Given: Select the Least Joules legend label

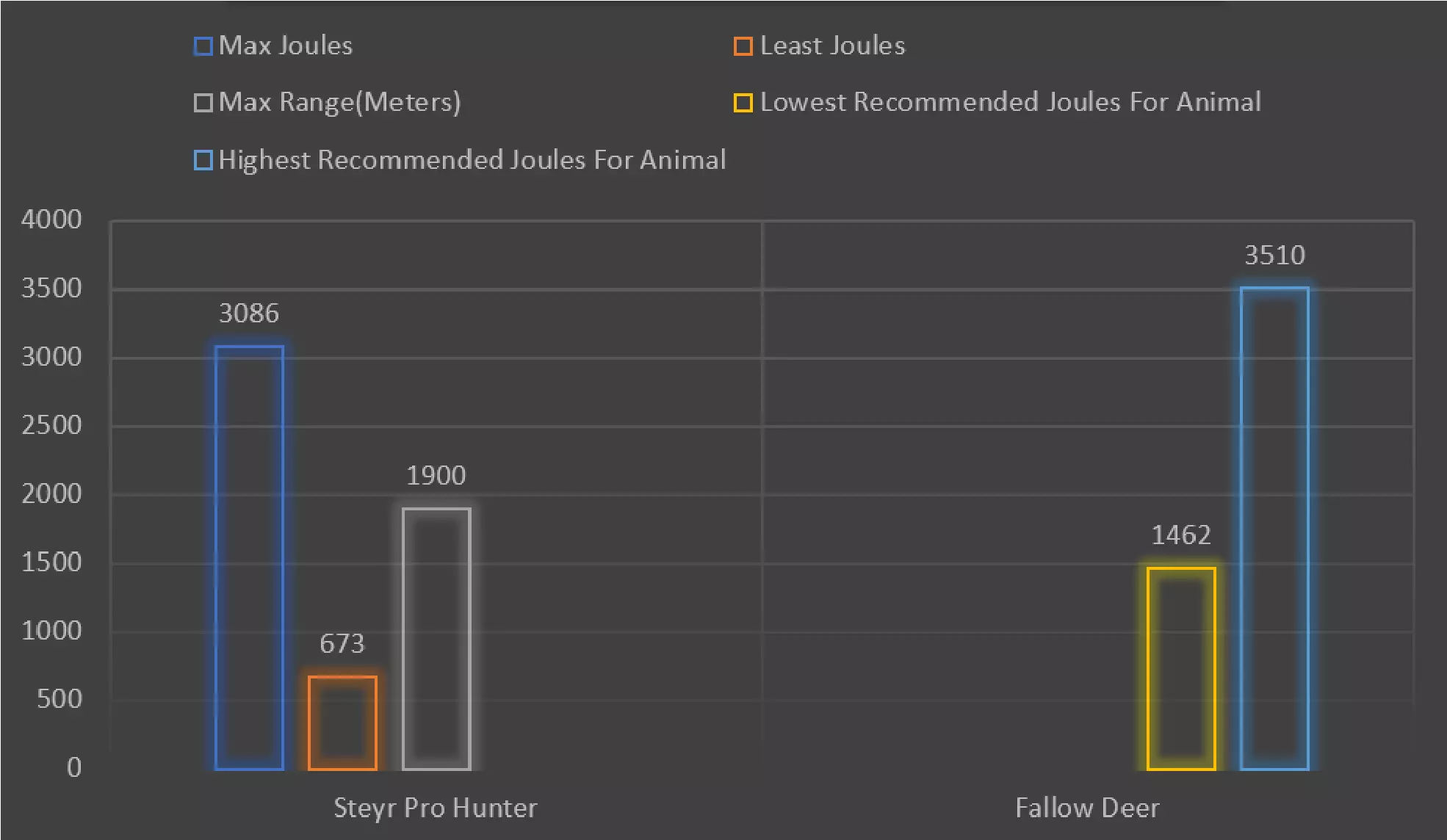Looking at the screenshot, I should pos(832,46).
